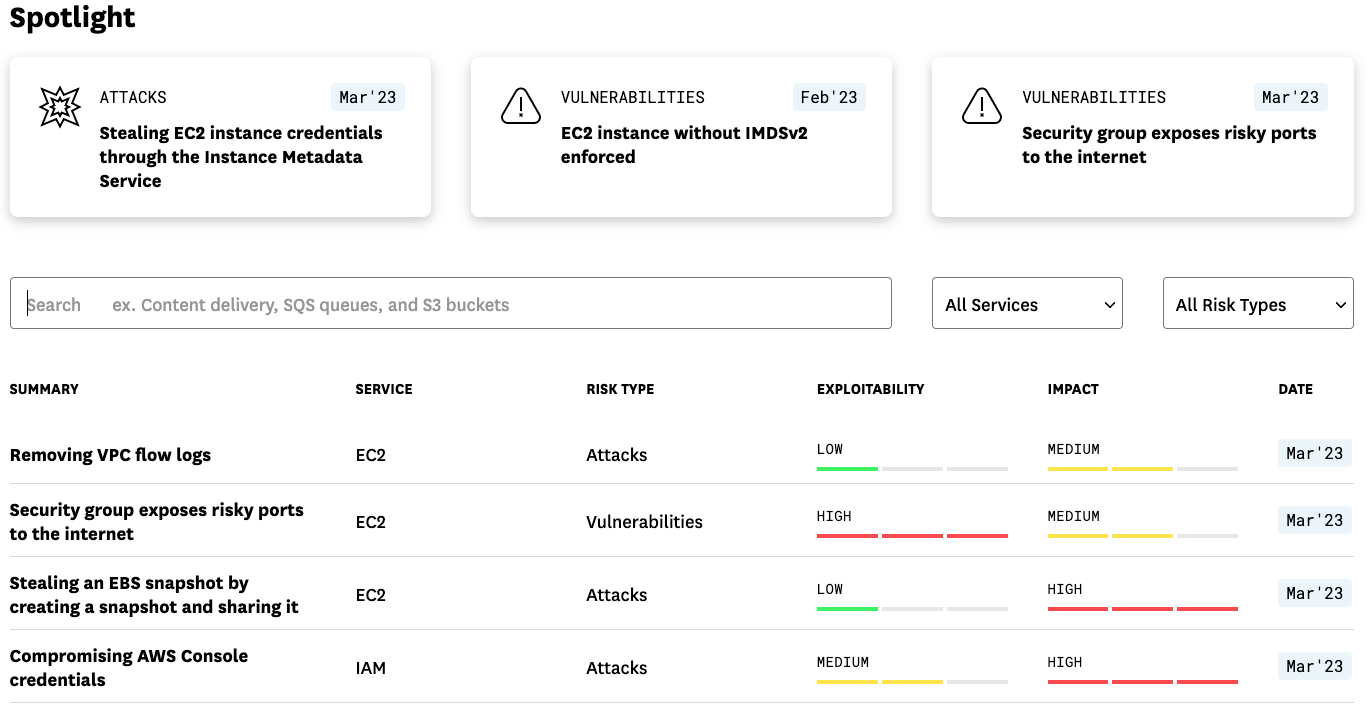Click ATTACKS label on first Spotlight card

(133, 97)
